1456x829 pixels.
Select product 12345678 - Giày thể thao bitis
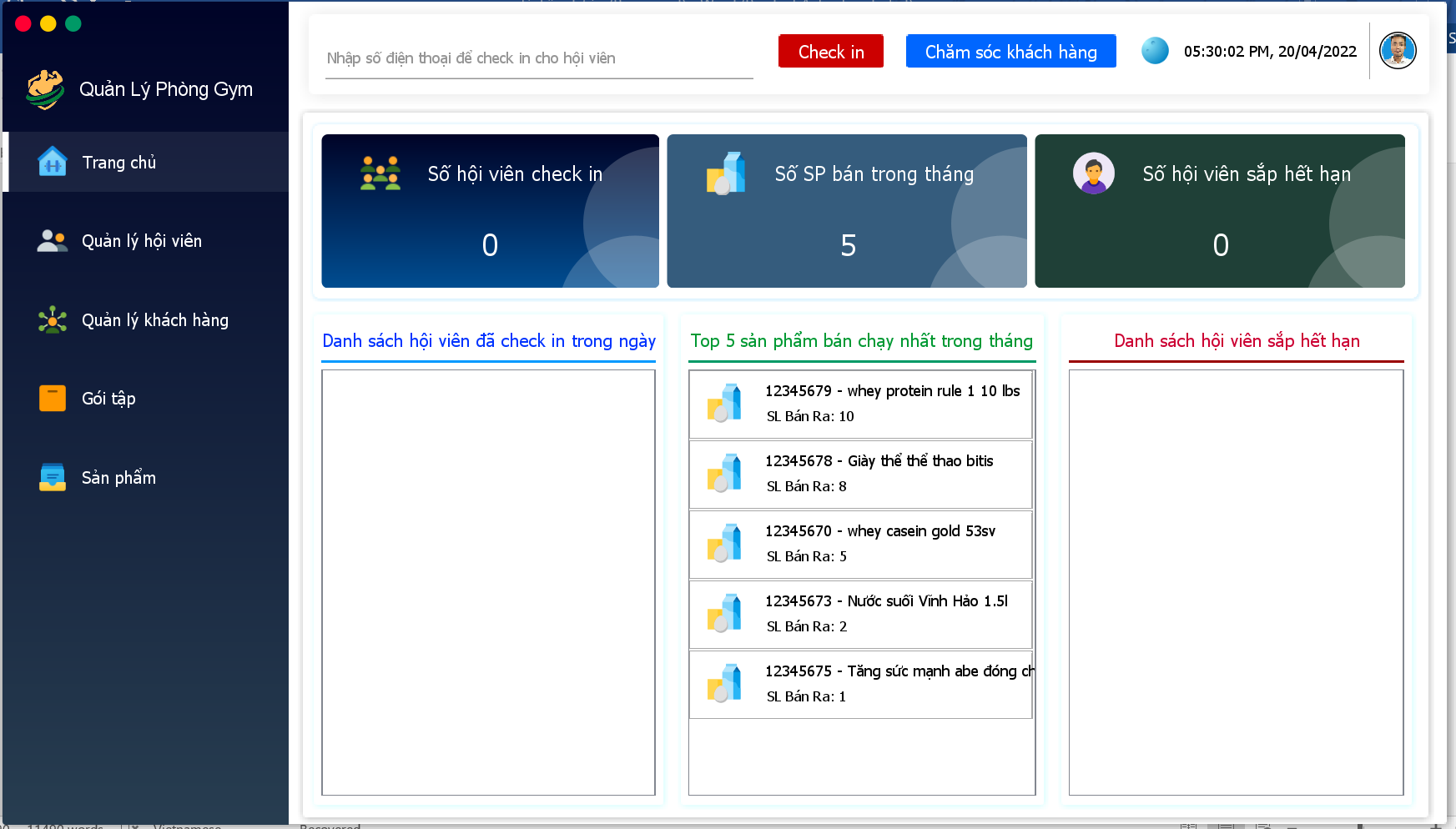click(861, 475)
